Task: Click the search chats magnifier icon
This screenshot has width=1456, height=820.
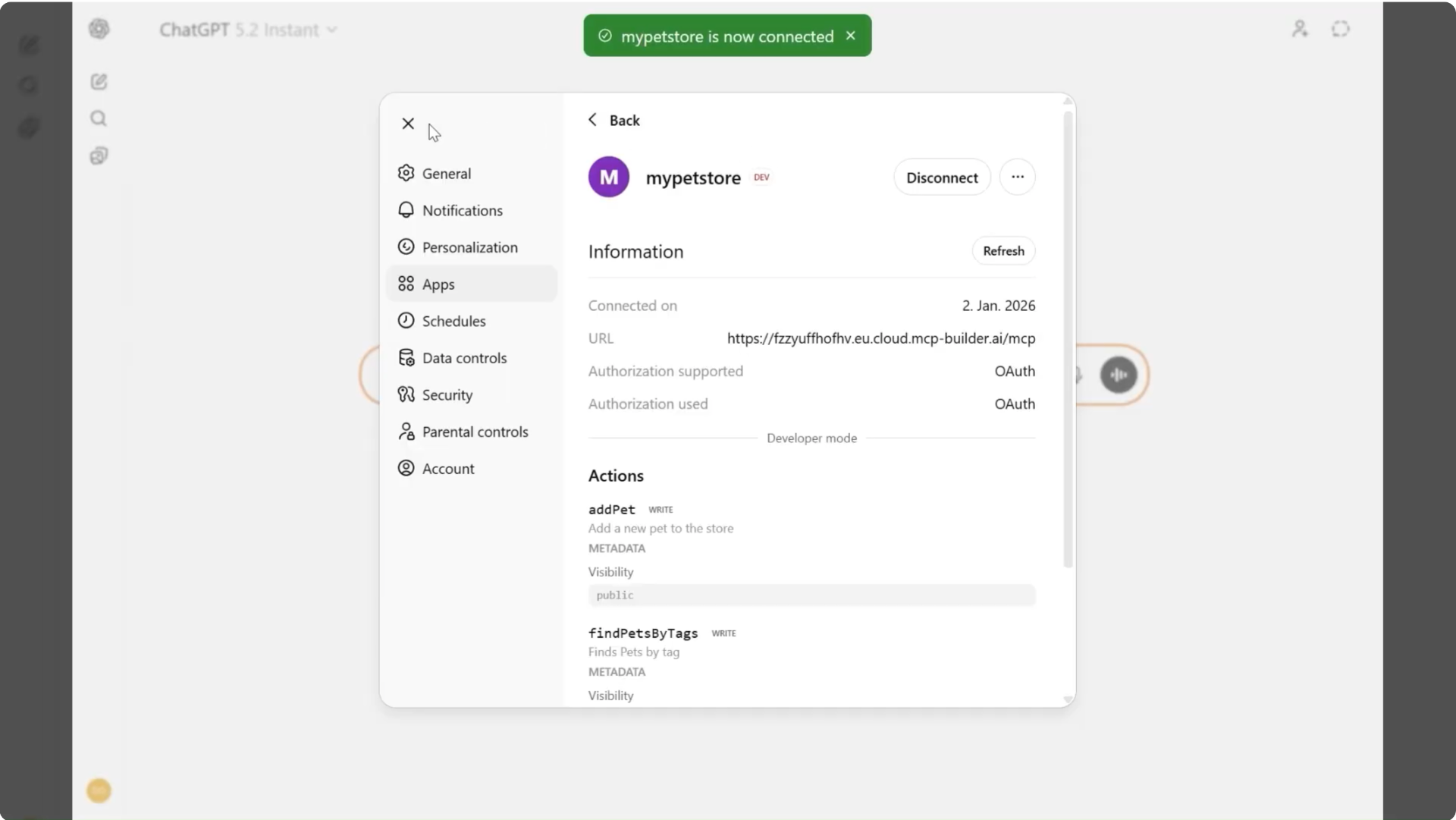Action: point(99,118)
